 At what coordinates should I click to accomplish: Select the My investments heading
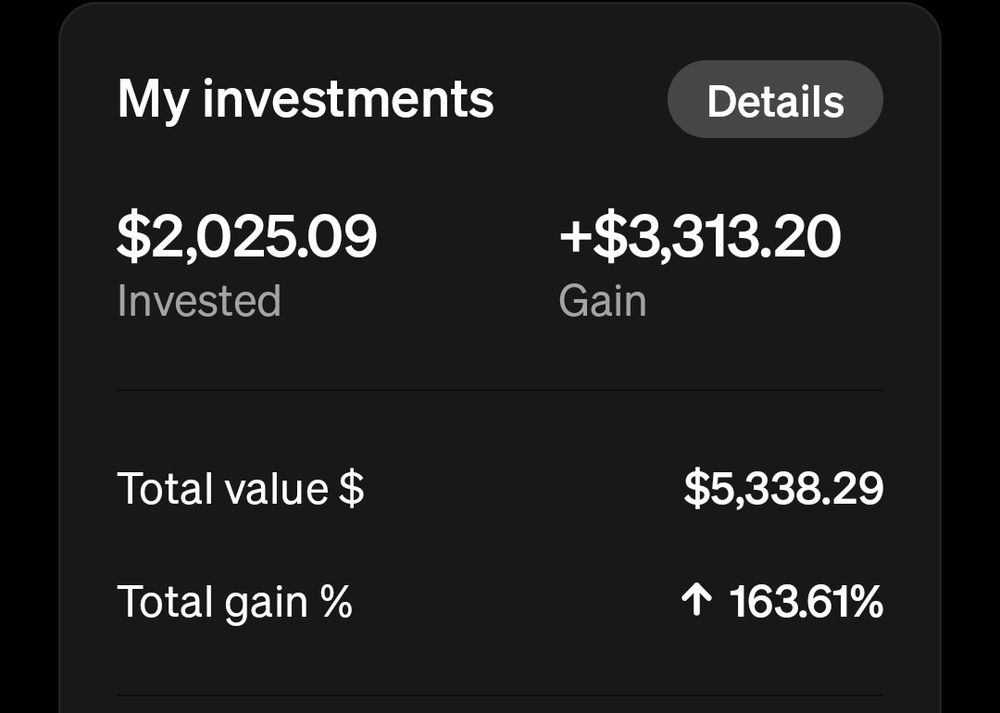[305, 99]
